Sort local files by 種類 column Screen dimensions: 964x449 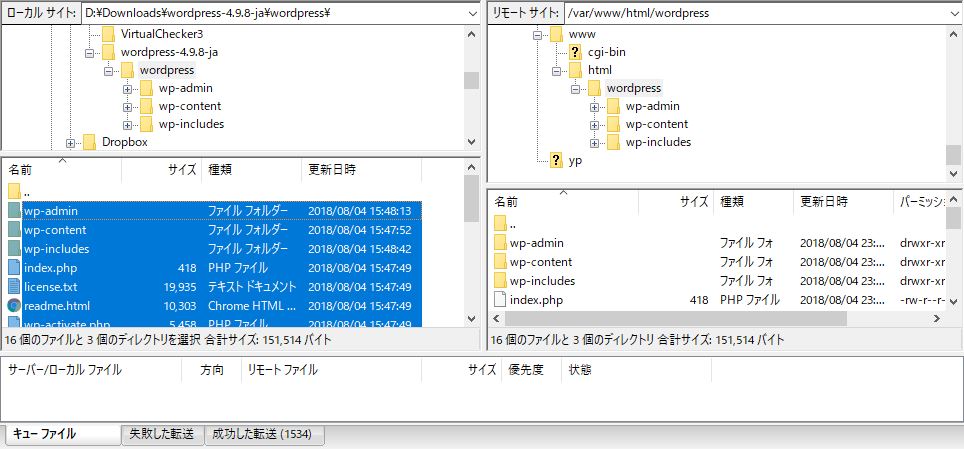[251, 170]
